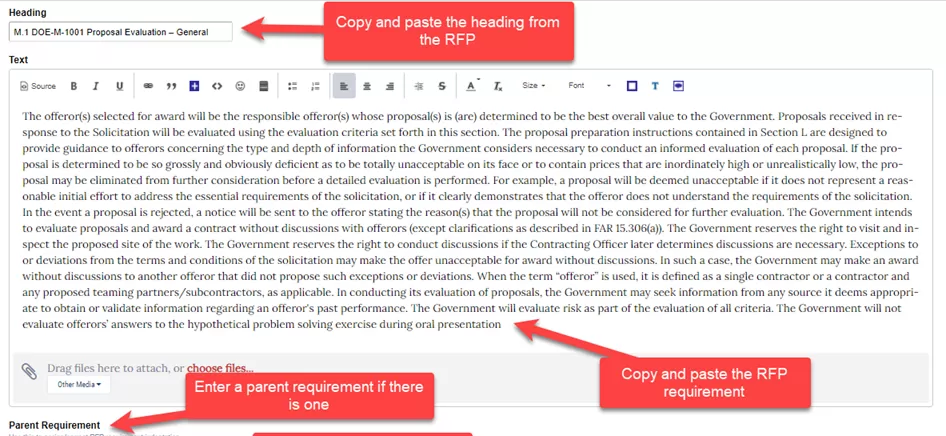The width and height of the screenshot is (946, 436).
Task: Expand the Other Media dropdown
Action: click(79, 384)
